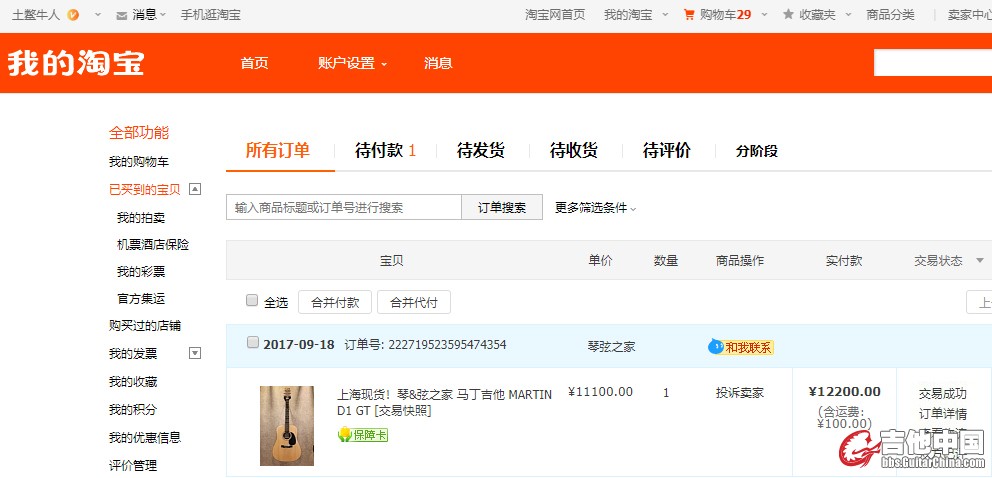Click the orange VIP badge beside username
The height and width of the screenshot is (478, 992).
click(73, 15)
